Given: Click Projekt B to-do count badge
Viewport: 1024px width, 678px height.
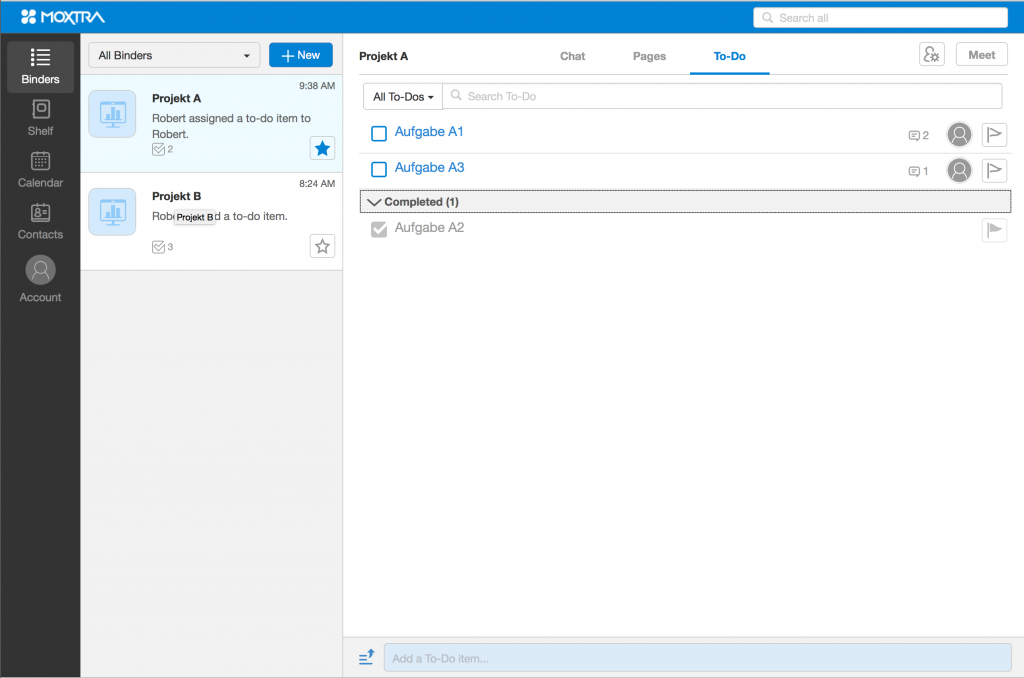Looking at the screenshot, I should 163,247.
